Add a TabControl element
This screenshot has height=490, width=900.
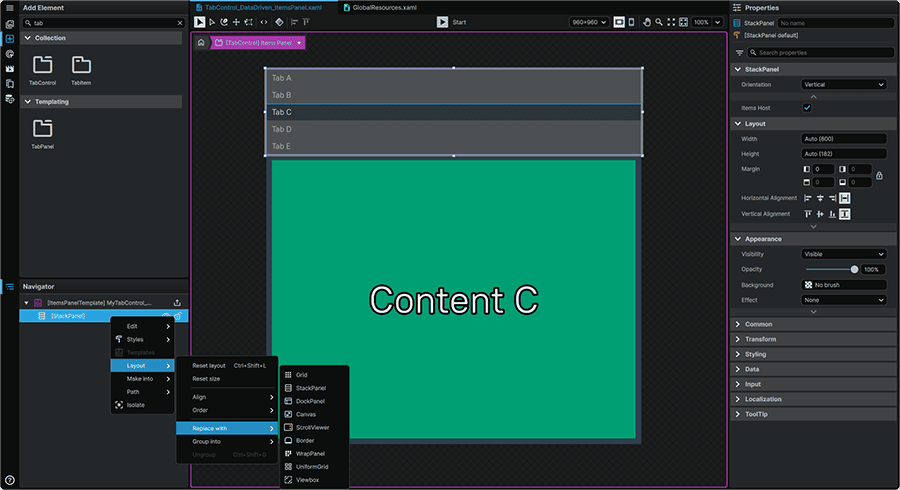coord(42,70)
